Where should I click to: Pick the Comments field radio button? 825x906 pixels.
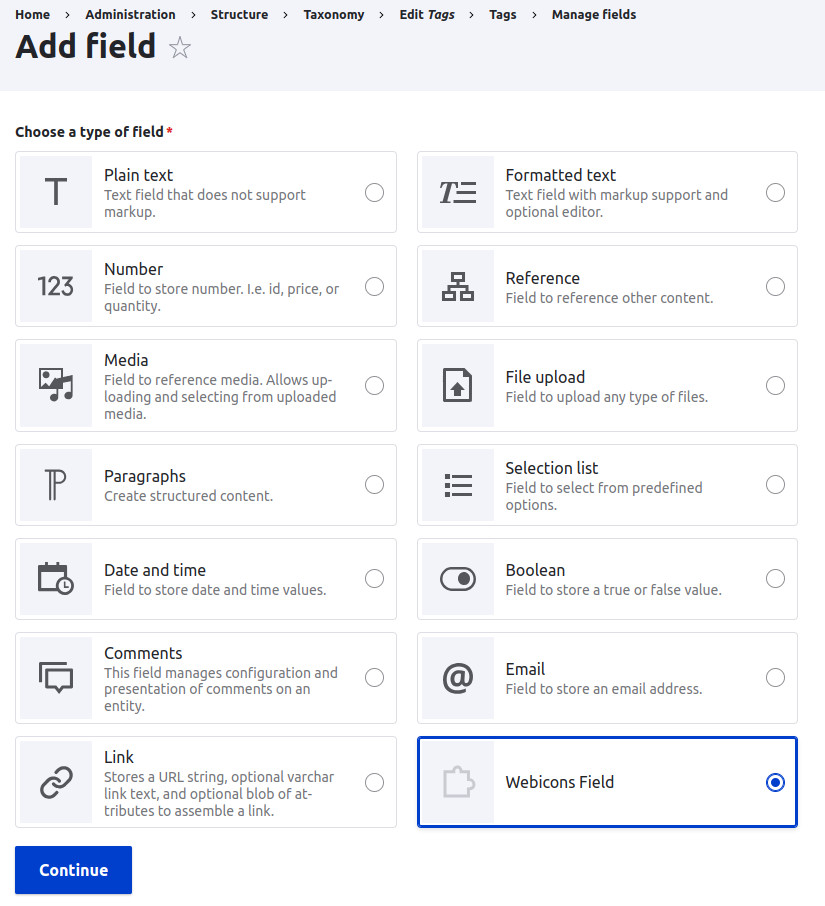coord(374,678)
